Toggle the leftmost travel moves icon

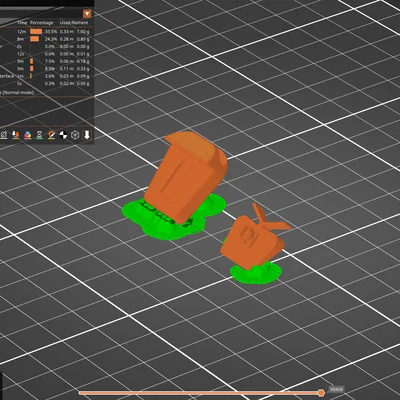[3, 135]
